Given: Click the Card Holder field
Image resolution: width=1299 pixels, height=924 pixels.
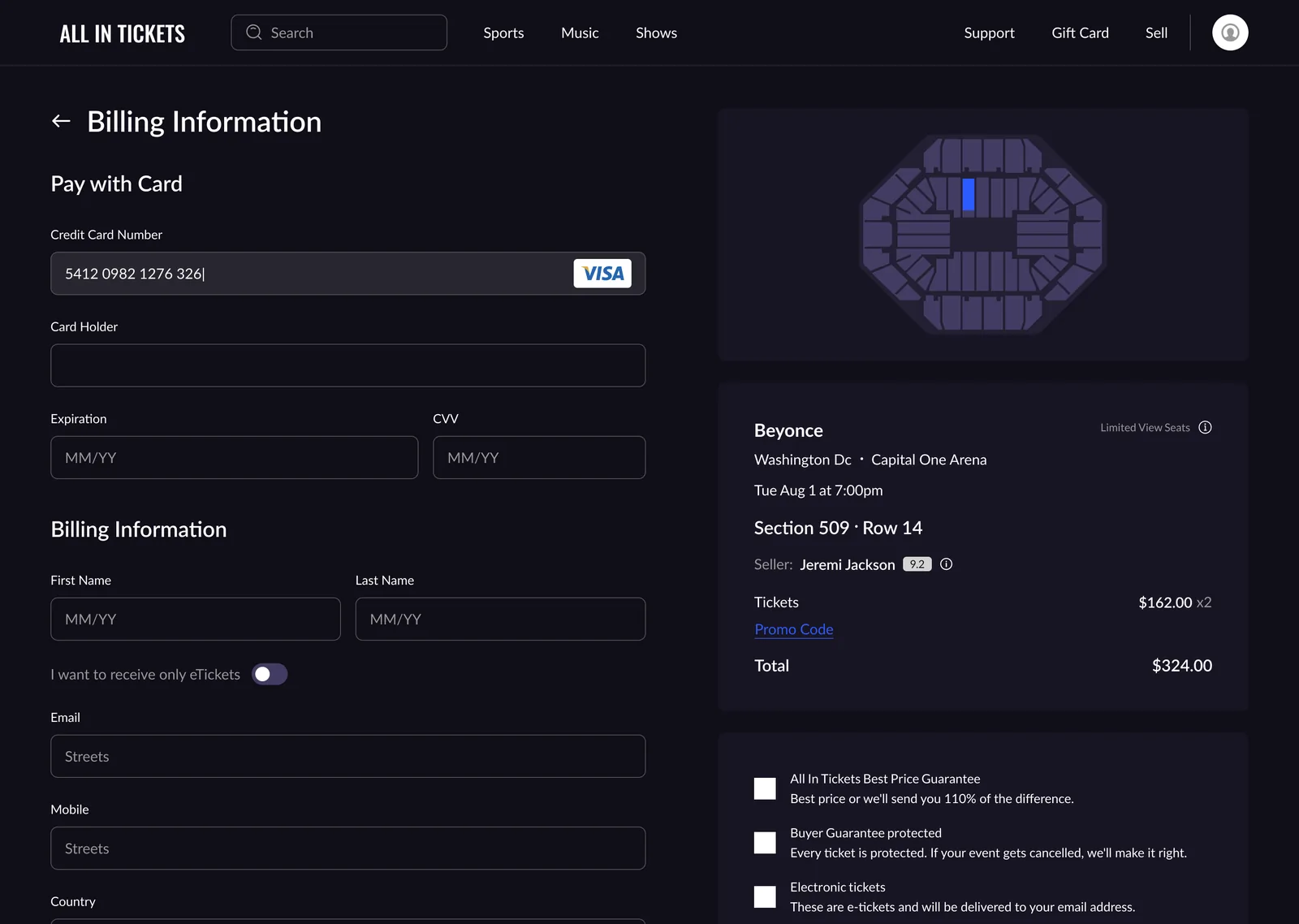Looking at the screenshot, I should (347, 365).
